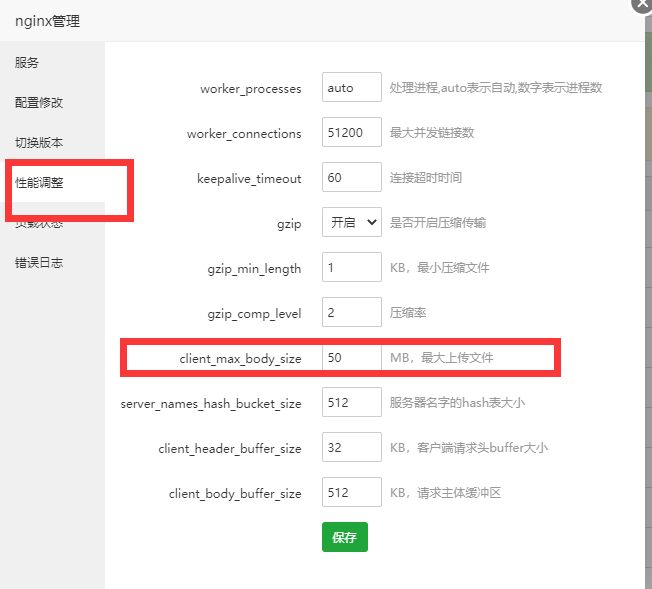Open the gzip 开启 dropdown
Image resolution: width=652 pixels, height=589 pixels.
tap(351, 222)
